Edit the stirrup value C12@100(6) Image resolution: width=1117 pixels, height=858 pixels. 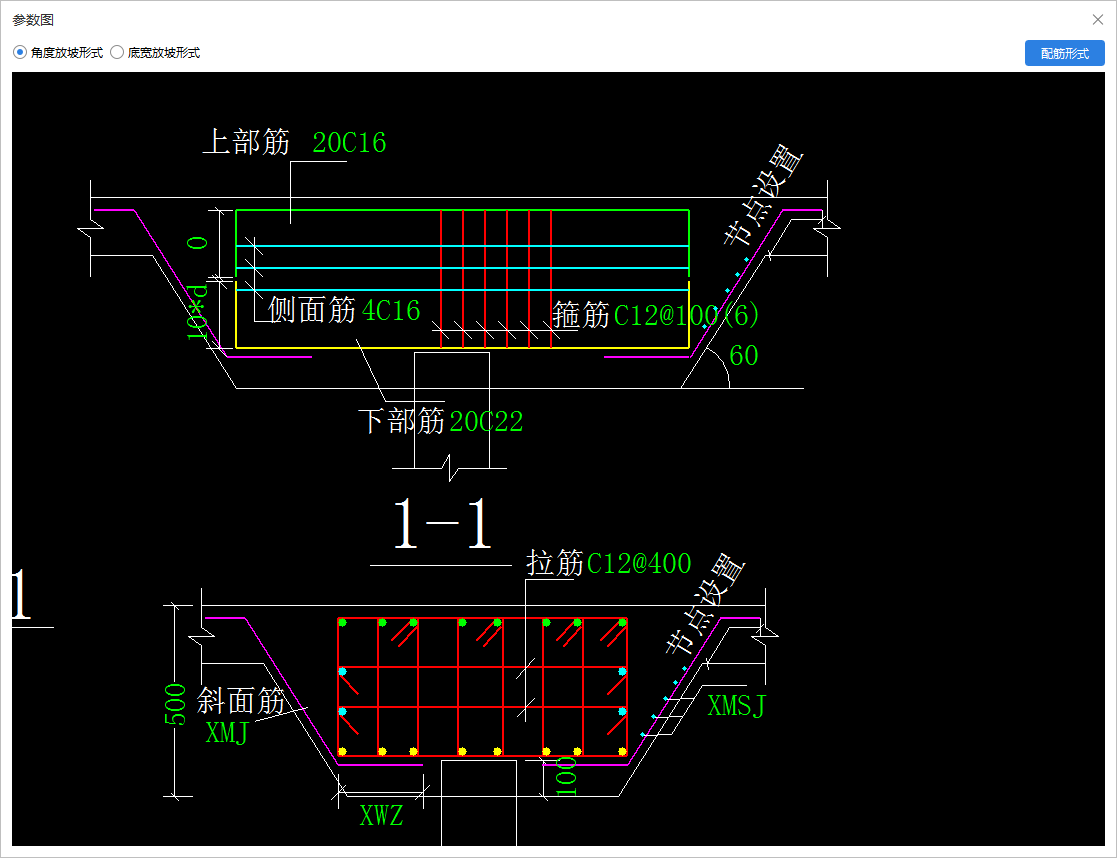tap(686, 315)
